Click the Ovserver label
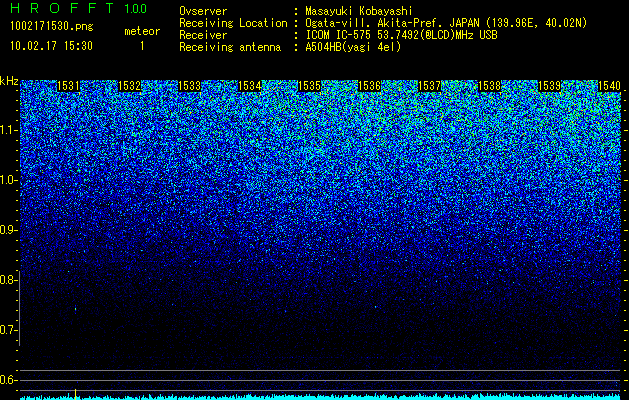629x400 pixels. point(203,11)
